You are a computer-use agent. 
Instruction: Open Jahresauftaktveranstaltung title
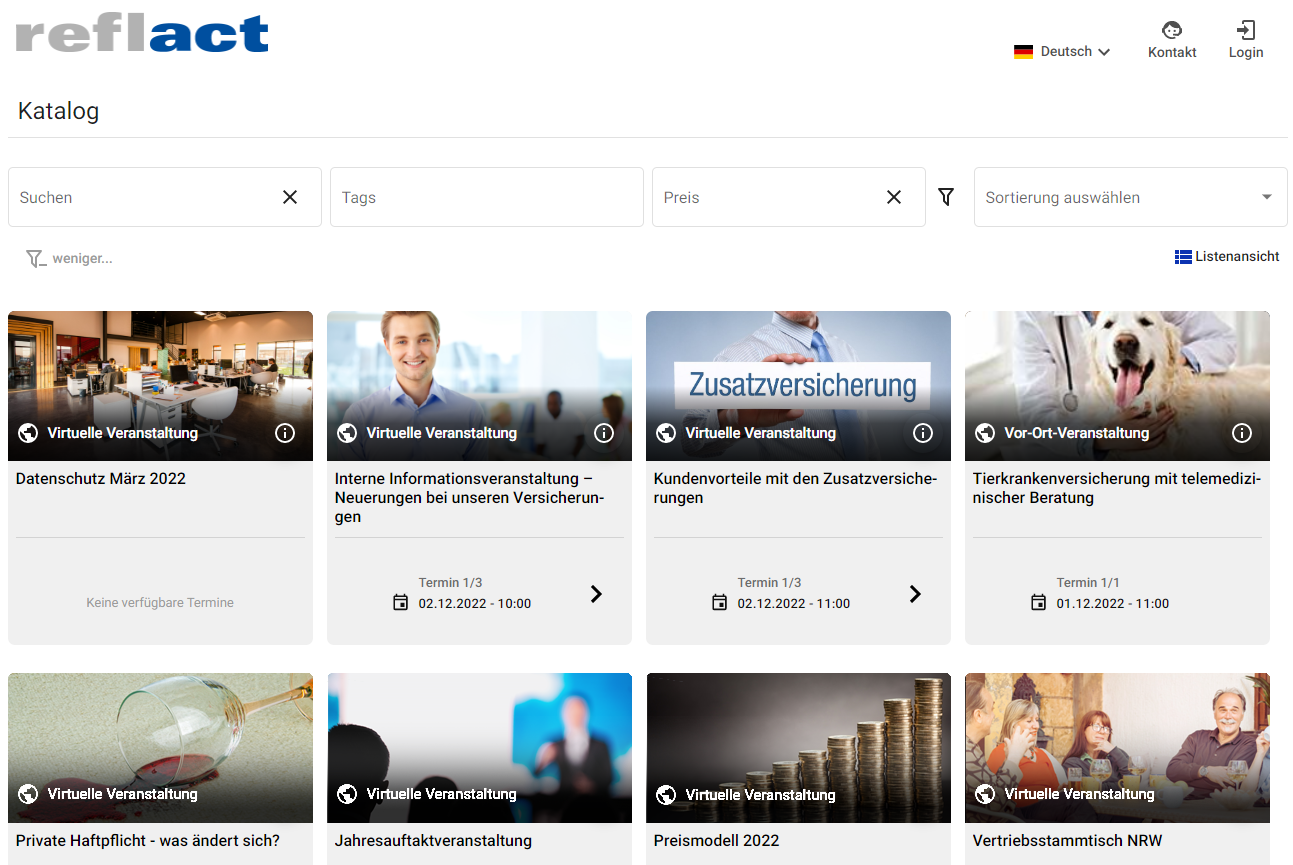tap(433, 841)
